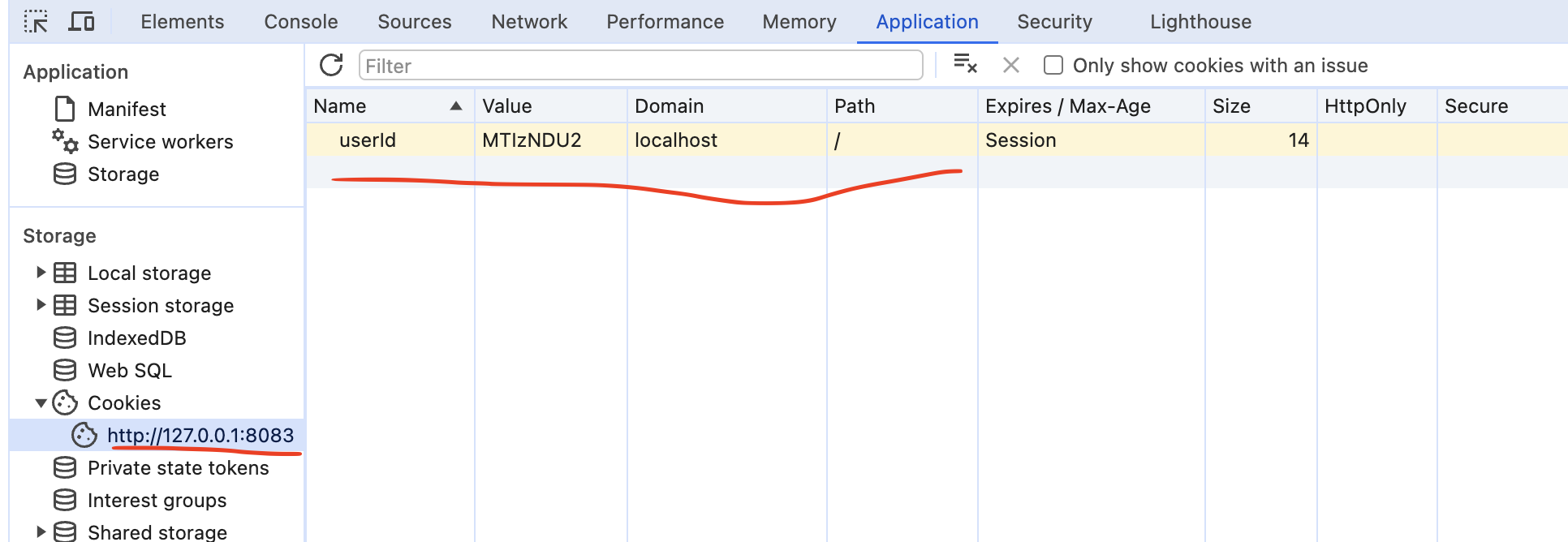
Task: Select the userId cookie row
Action: (368, 140)
